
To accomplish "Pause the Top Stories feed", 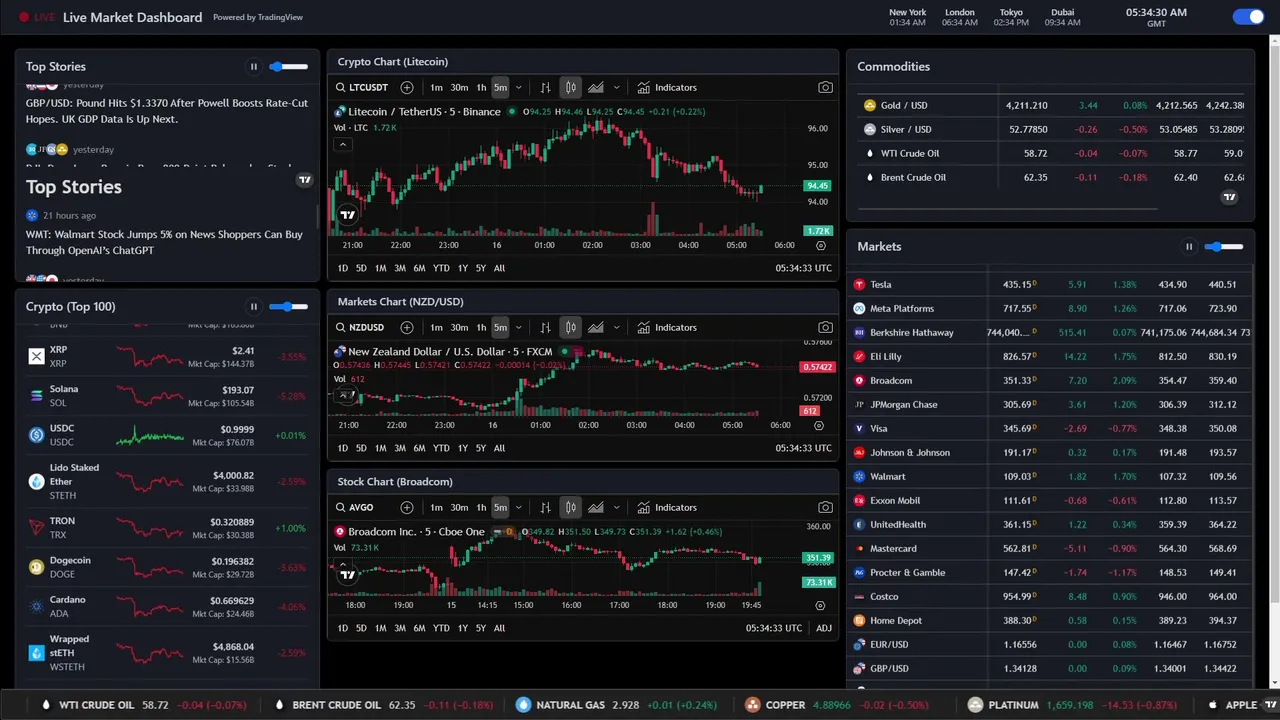I will 254,67.
